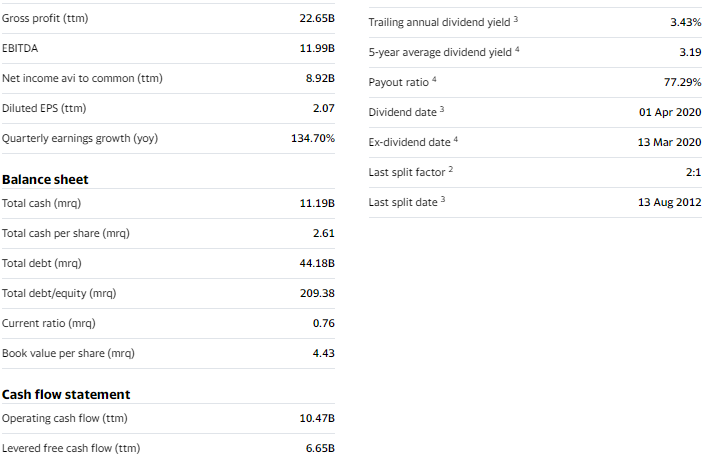The width and height of the screenshot is (723, 457).
Task: Click Levered free cash flow value 6.65B
Action: (320, 448)
